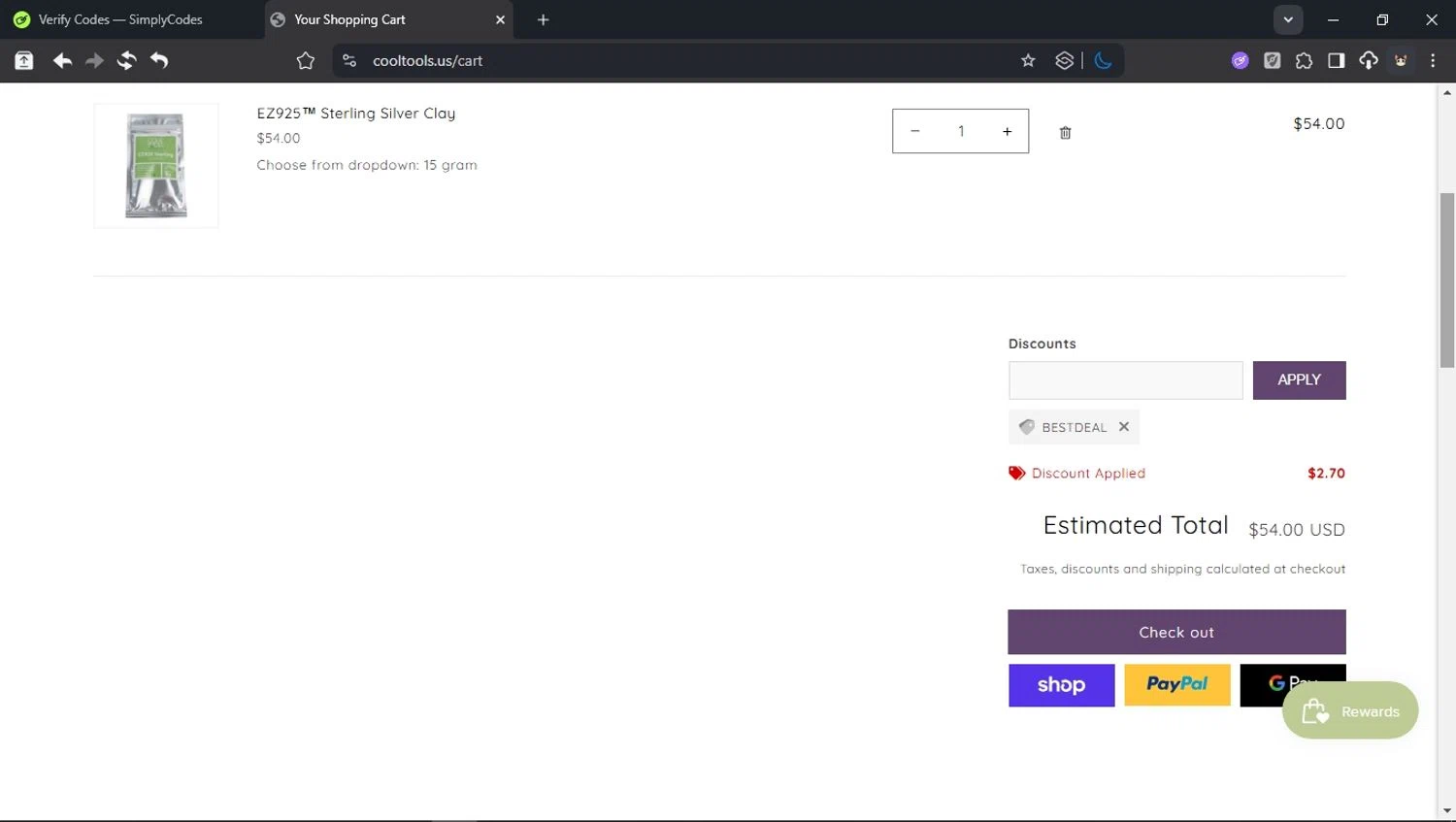
Task: Reload the current page
Action: coord(126,60)
